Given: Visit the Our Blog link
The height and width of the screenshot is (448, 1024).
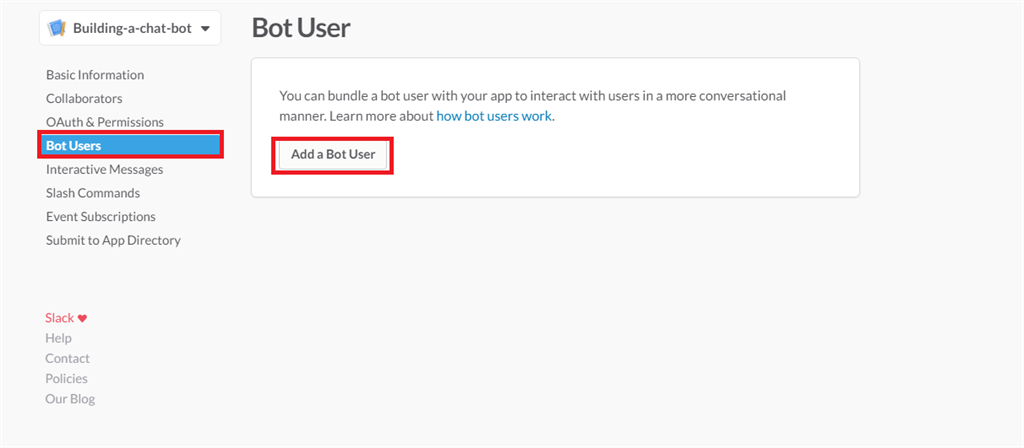Looking at the screenshot, I should click(x=70, y=399).
